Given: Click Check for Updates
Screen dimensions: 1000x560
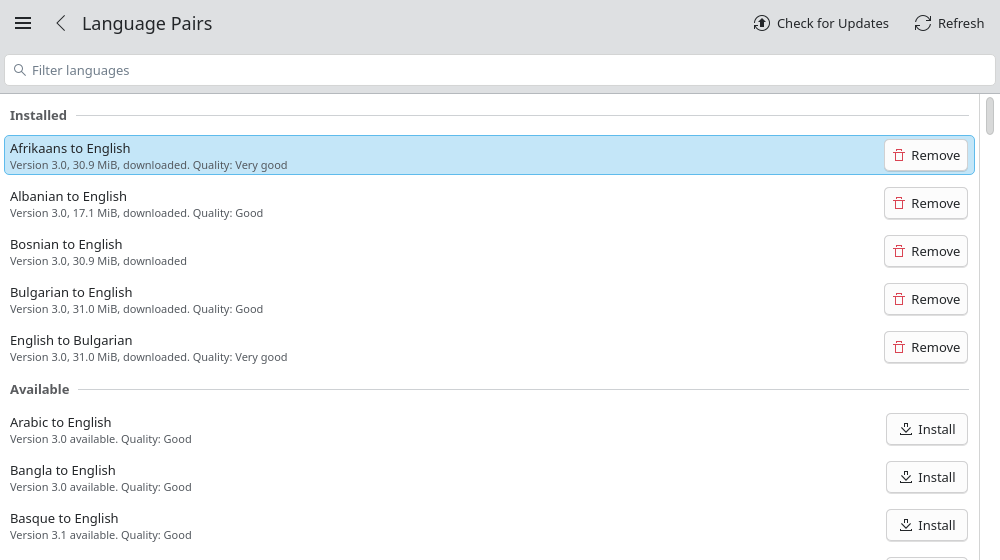Looking at the screenshot, I should point(821,24).
